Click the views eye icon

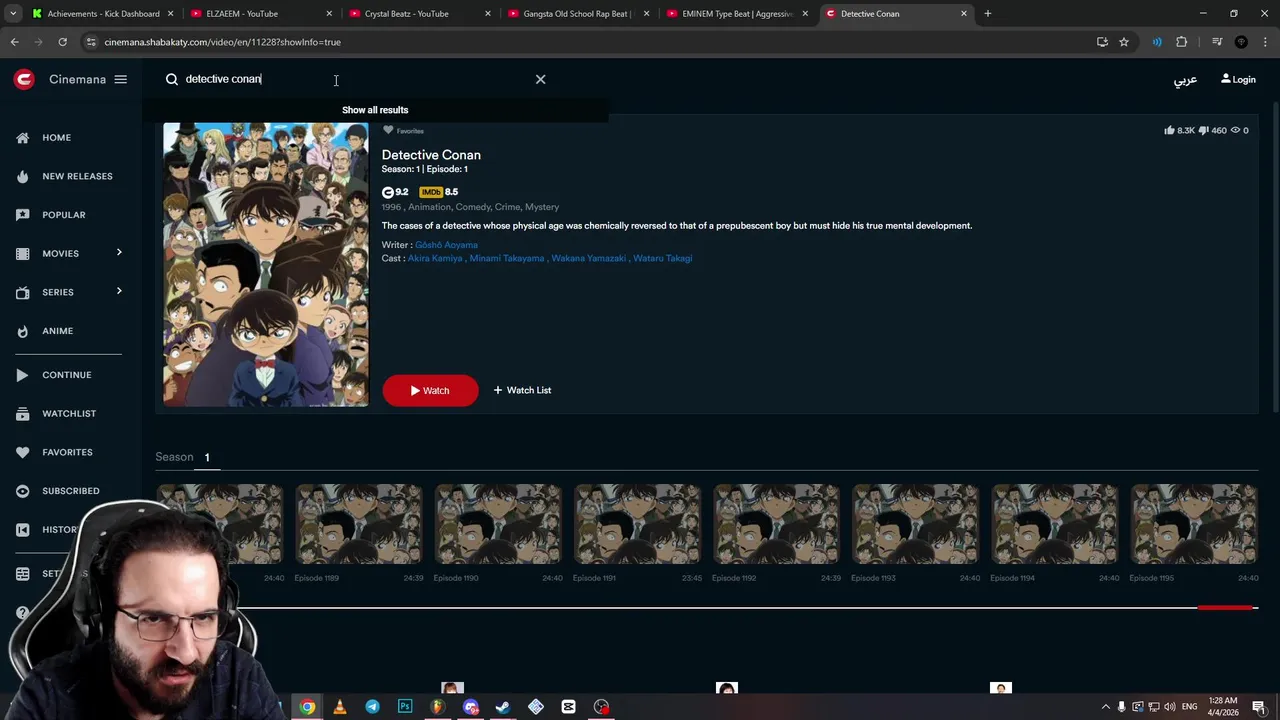click(x=1235, y=130)
